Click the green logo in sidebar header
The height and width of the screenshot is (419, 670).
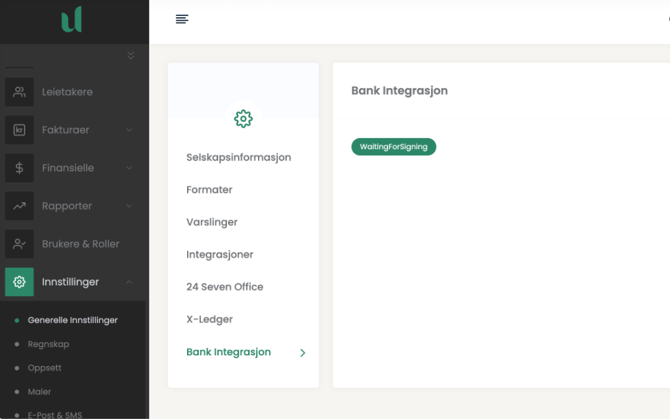click(x=71, y=19)
